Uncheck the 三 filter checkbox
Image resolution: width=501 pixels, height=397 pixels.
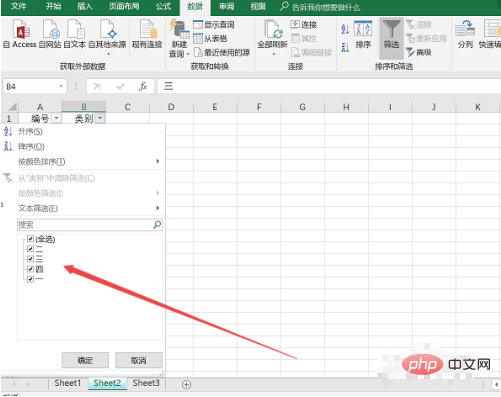click(31, 259)
